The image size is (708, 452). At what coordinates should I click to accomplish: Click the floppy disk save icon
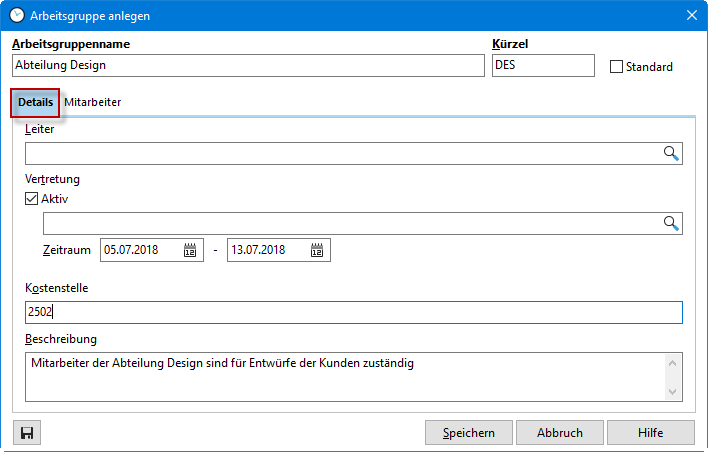point(27,432)
